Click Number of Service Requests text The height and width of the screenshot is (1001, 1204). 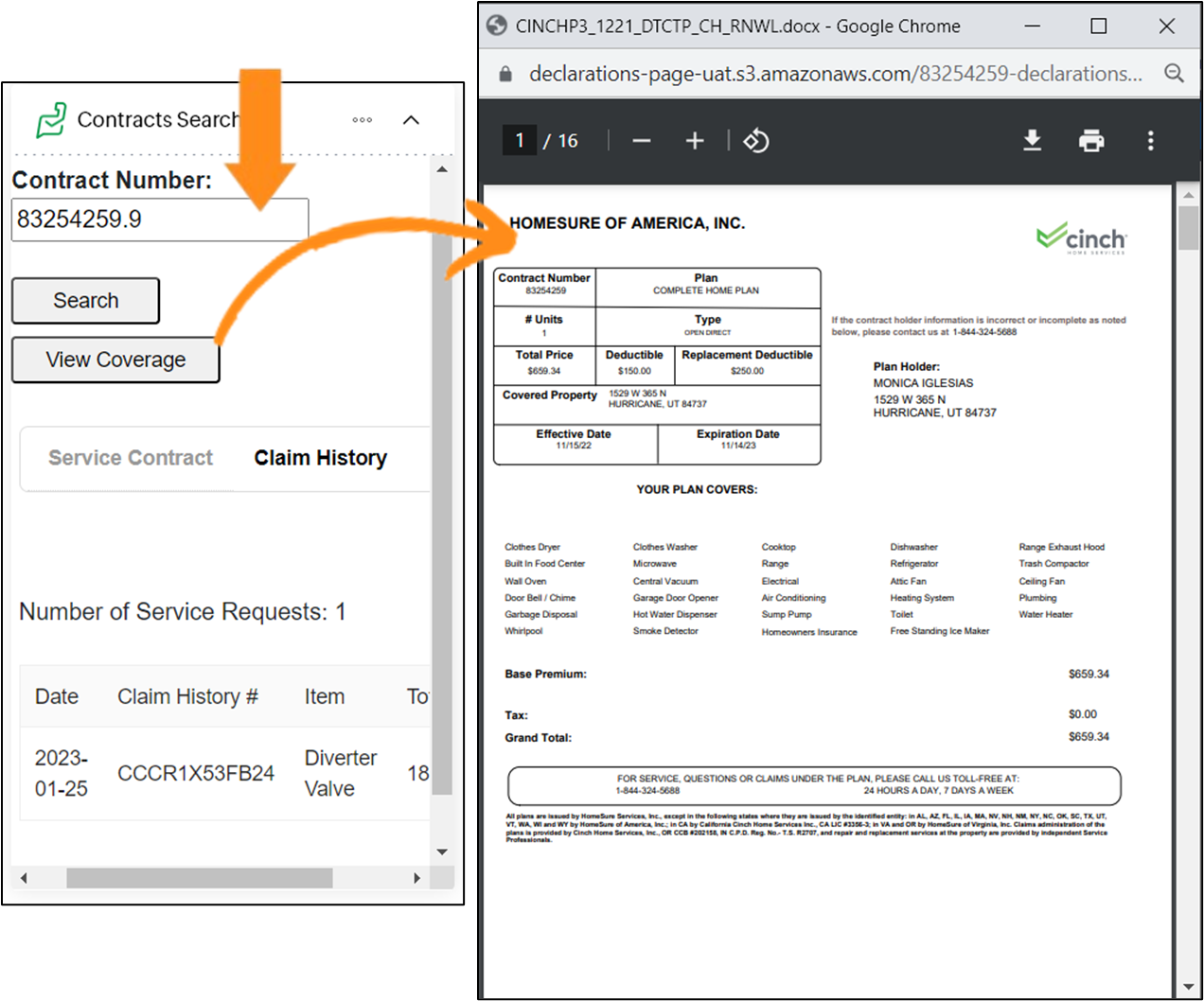click(183, 612)
